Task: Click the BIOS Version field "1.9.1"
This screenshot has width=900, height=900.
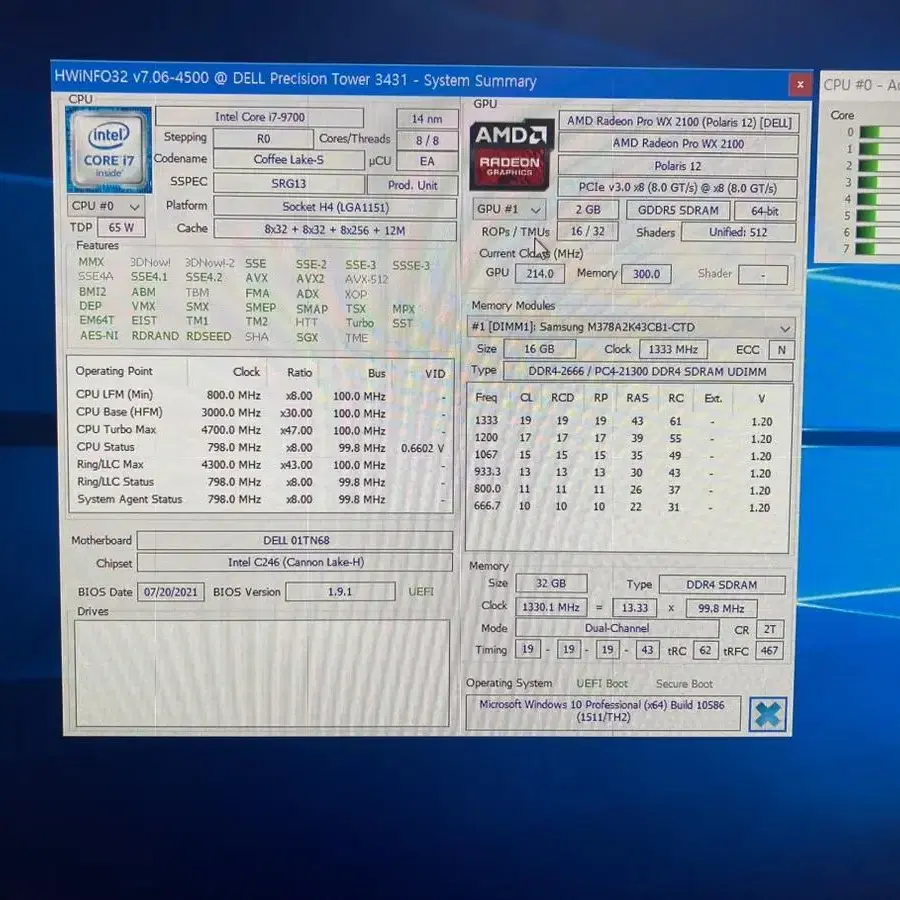Action: [340, 592]
